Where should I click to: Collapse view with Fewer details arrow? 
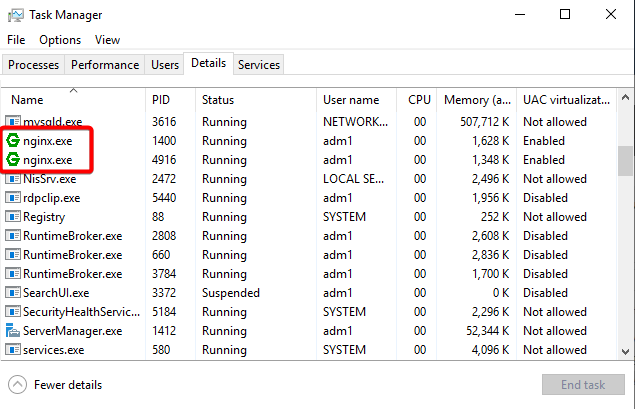pyautogui.click(x=17, y=385)
